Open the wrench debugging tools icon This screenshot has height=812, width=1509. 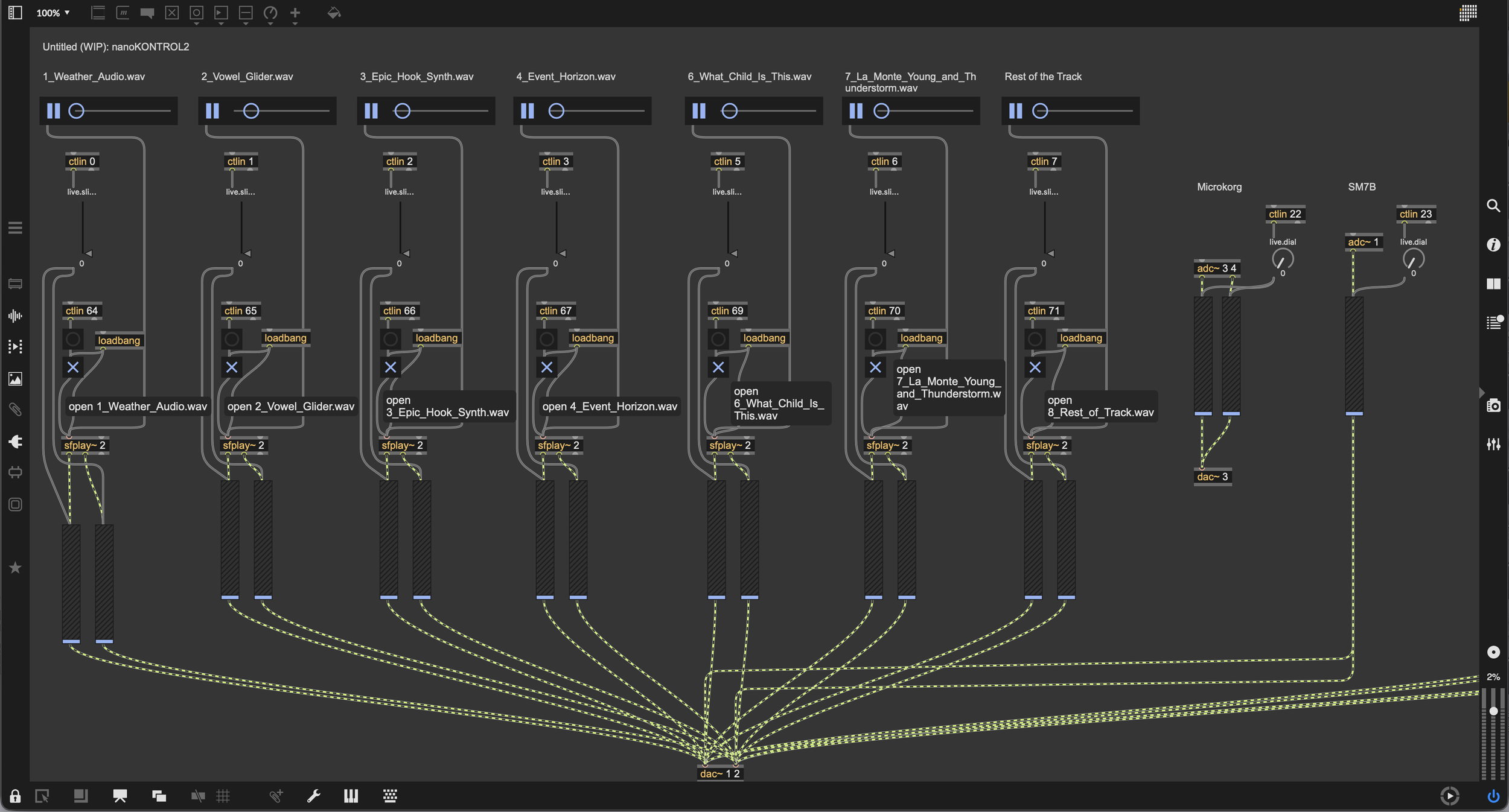pyautogui.click(x=313, y=796)
